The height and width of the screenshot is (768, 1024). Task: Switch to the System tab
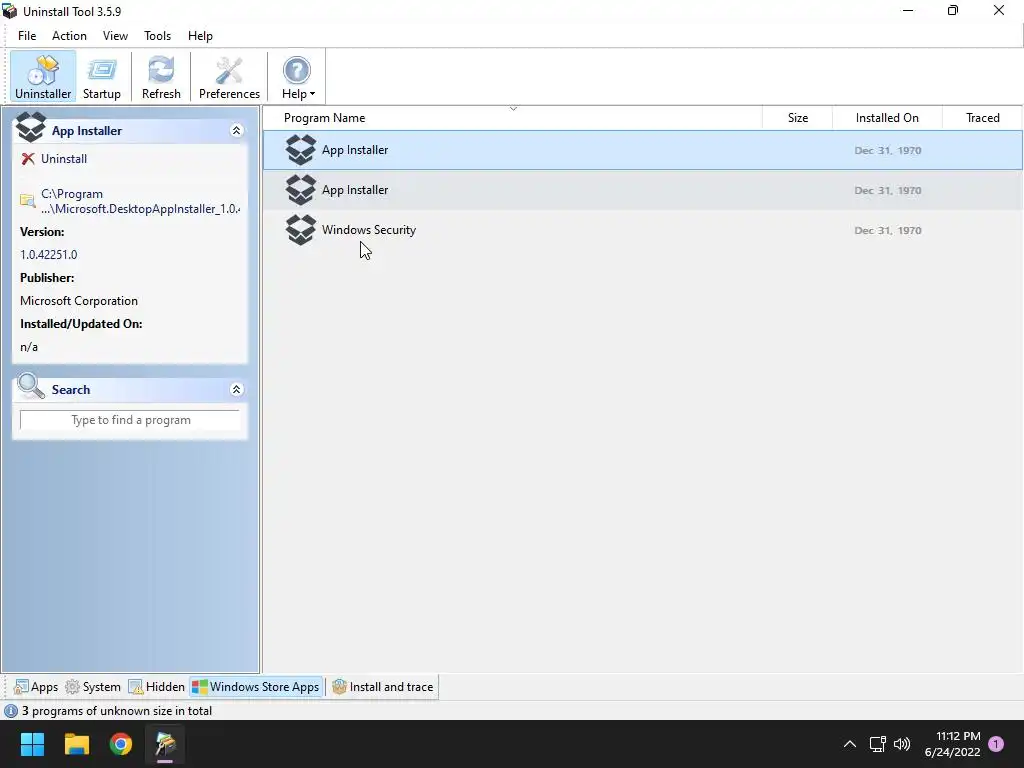[93, 687]
